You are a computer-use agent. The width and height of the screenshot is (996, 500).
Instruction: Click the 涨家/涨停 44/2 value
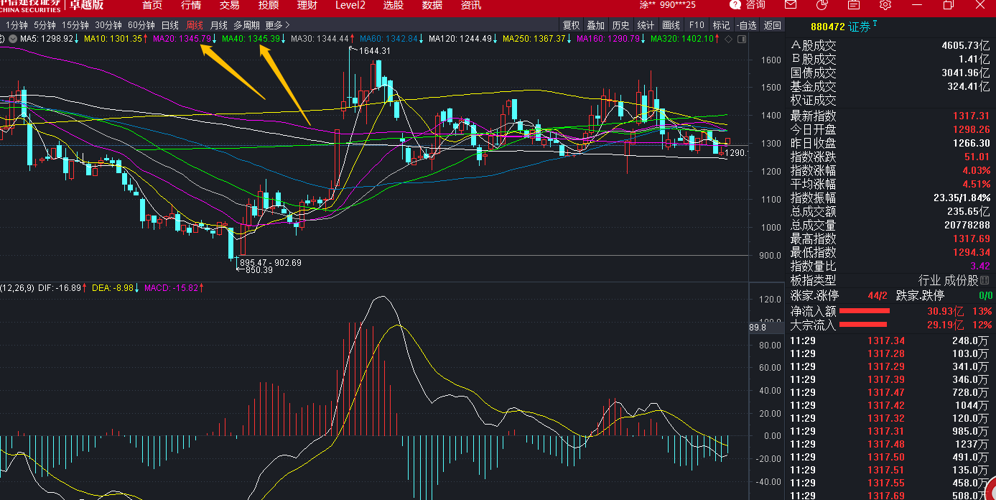877,295
